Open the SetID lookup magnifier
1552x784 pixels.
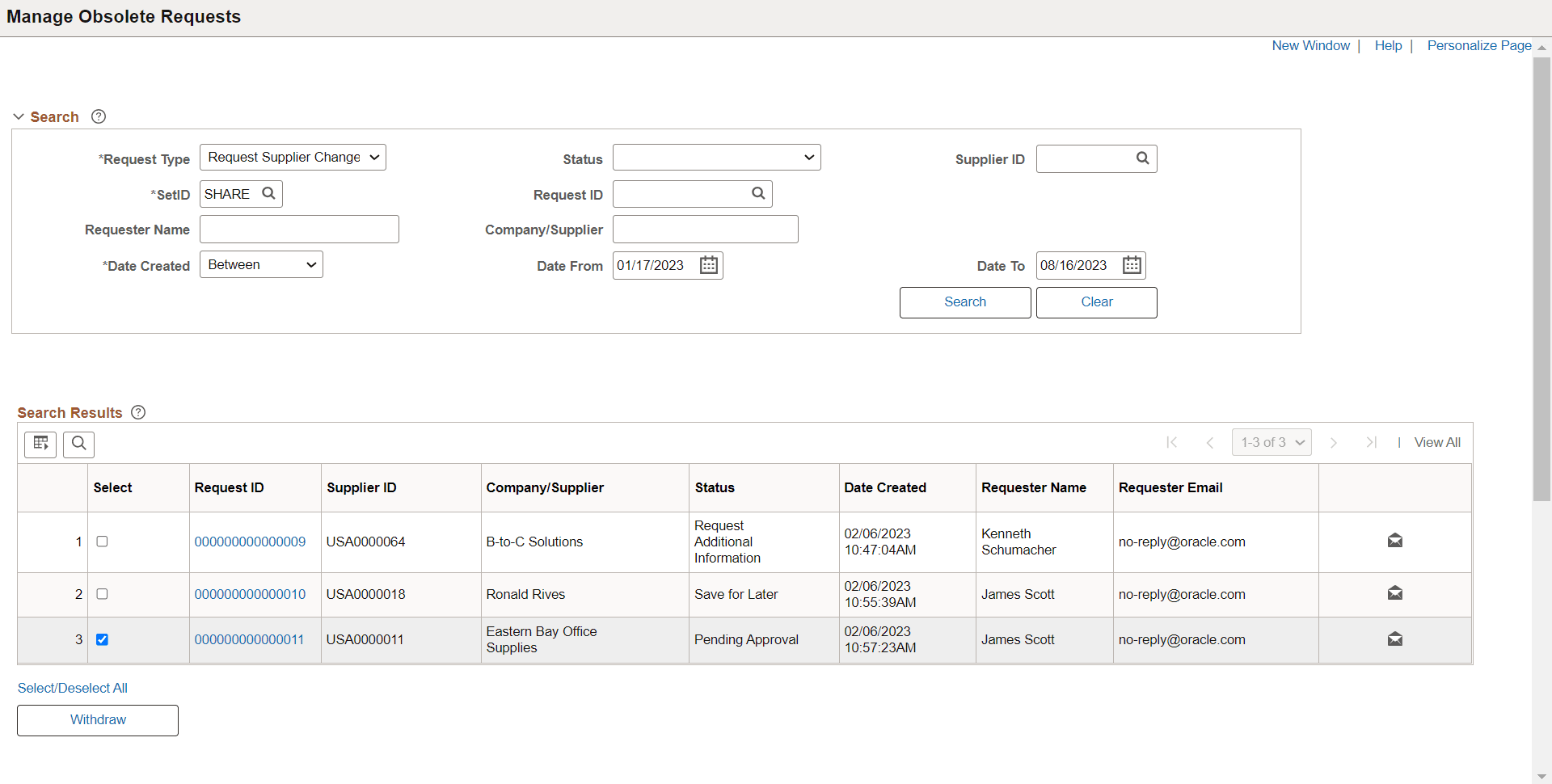coord(268,193)
